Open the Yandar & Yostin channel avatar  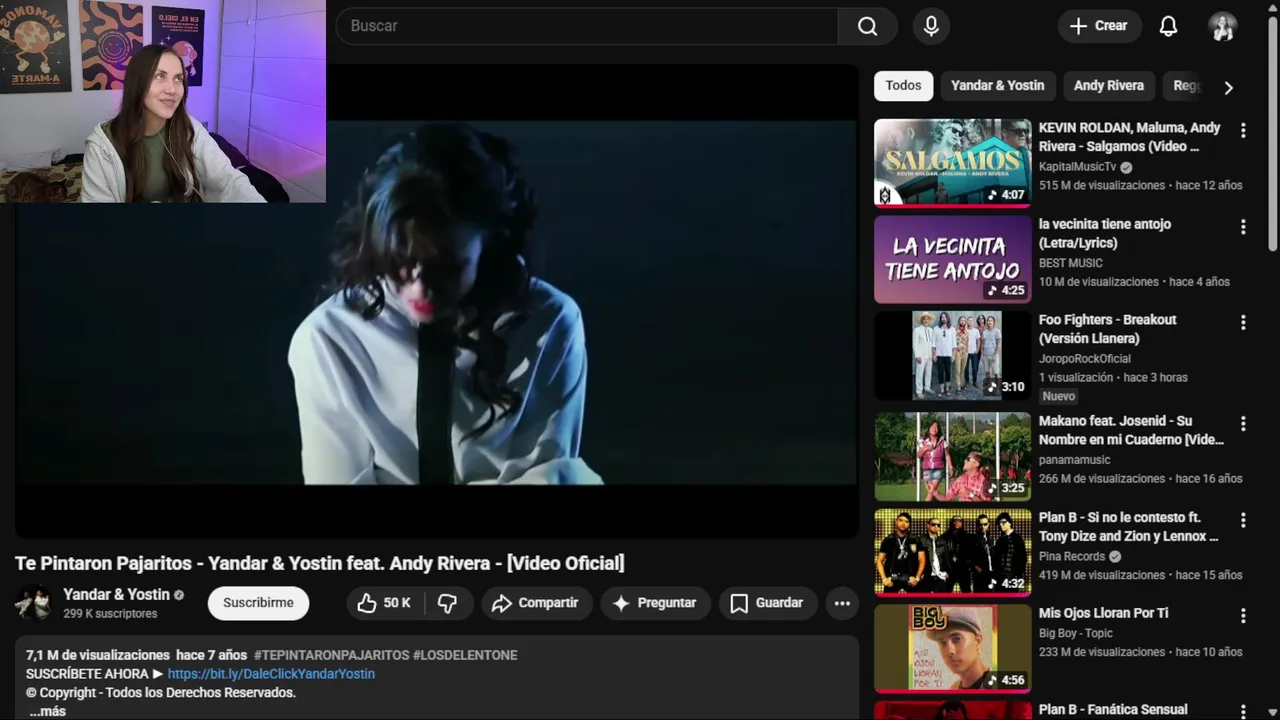[x=33, y=603]
